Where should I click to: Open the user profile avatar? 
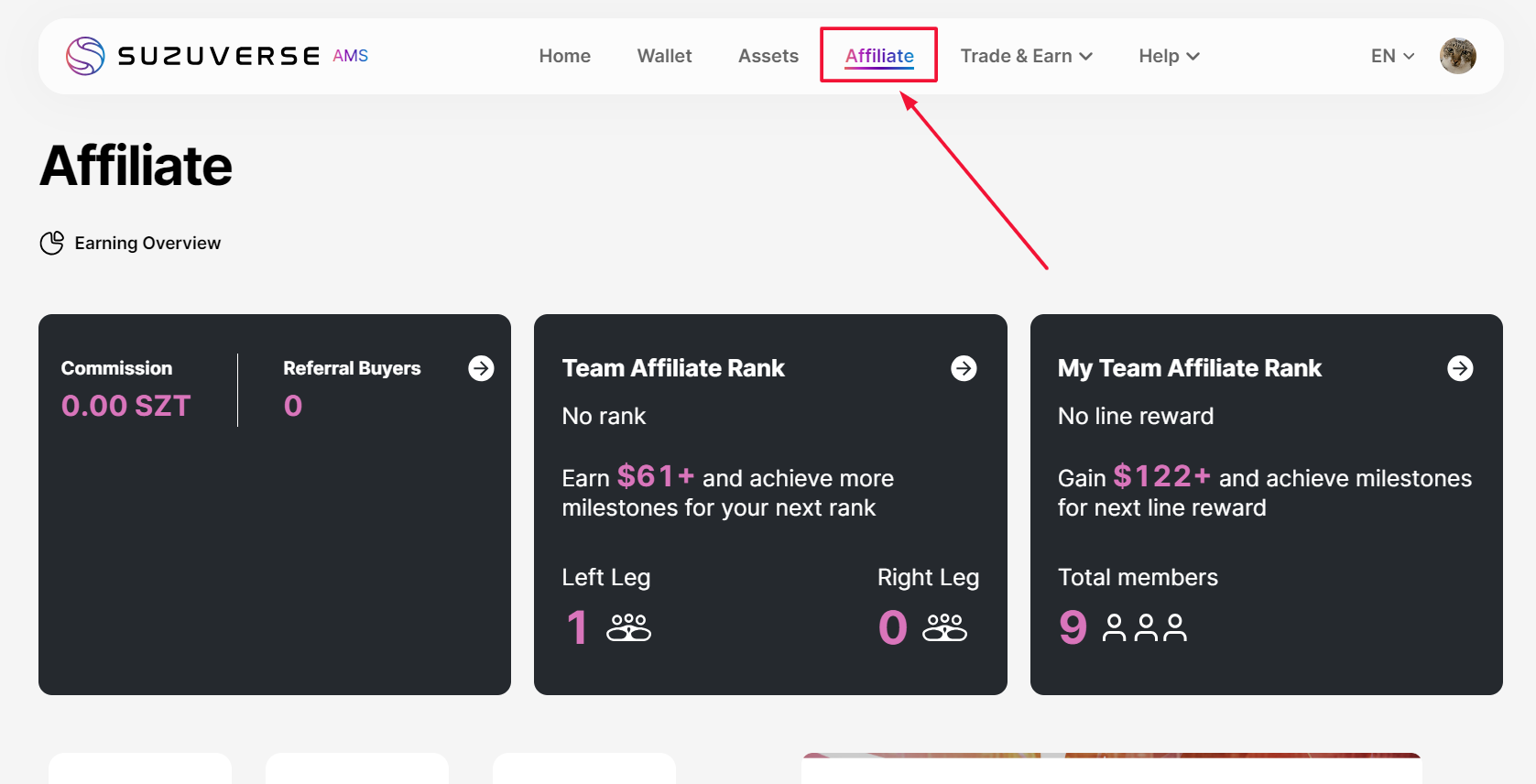[x=1457, y=56]
